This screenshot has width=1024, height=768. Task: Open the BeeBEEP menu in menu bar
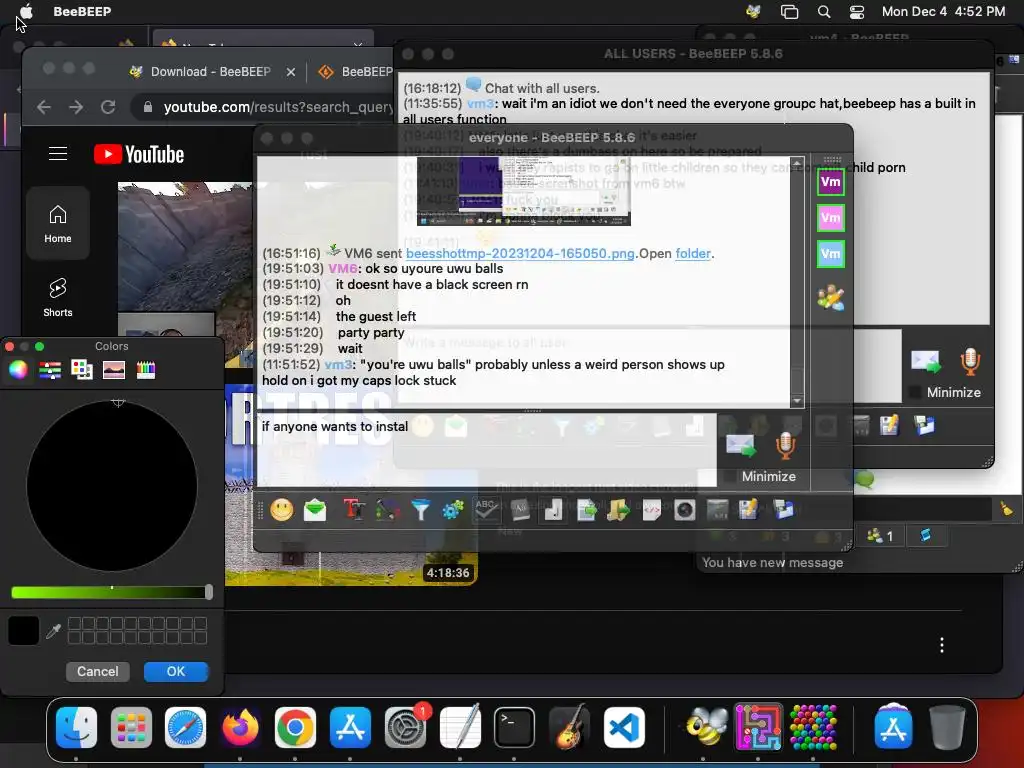[x=82, y=11]
